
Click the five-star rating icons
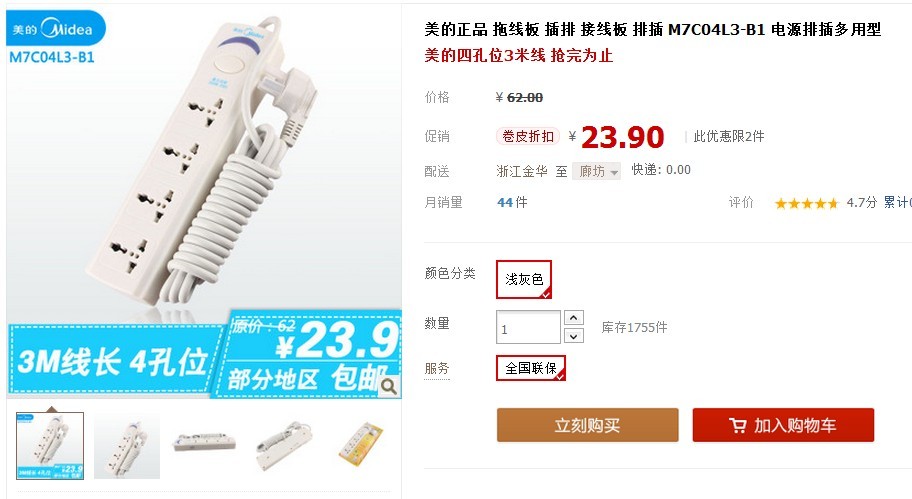coord(807,203)
